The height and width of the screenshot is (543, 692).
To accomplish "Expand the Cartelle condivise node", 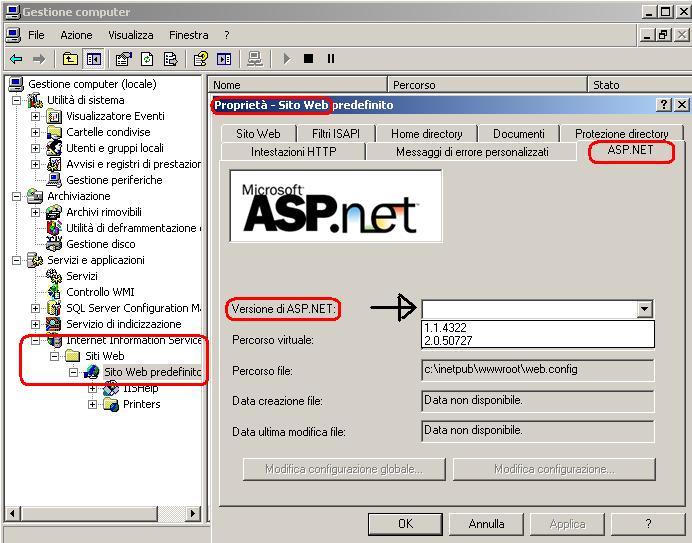I will coord(35,132).
